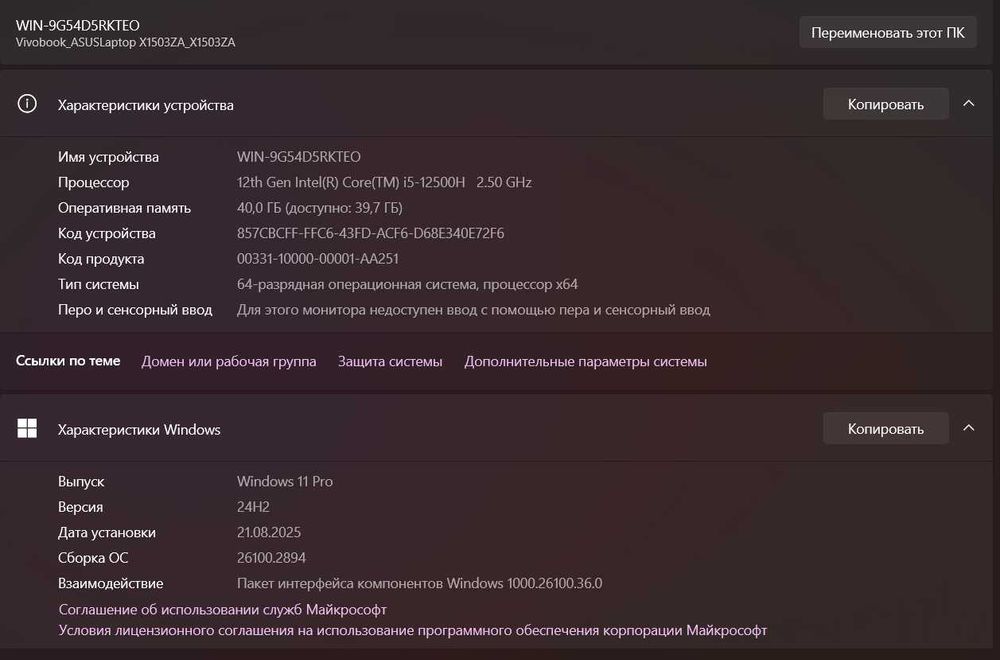Click the product ID 00331-10000-00001-AA251
1000x660 pixels.
click(x=318, y=258)
